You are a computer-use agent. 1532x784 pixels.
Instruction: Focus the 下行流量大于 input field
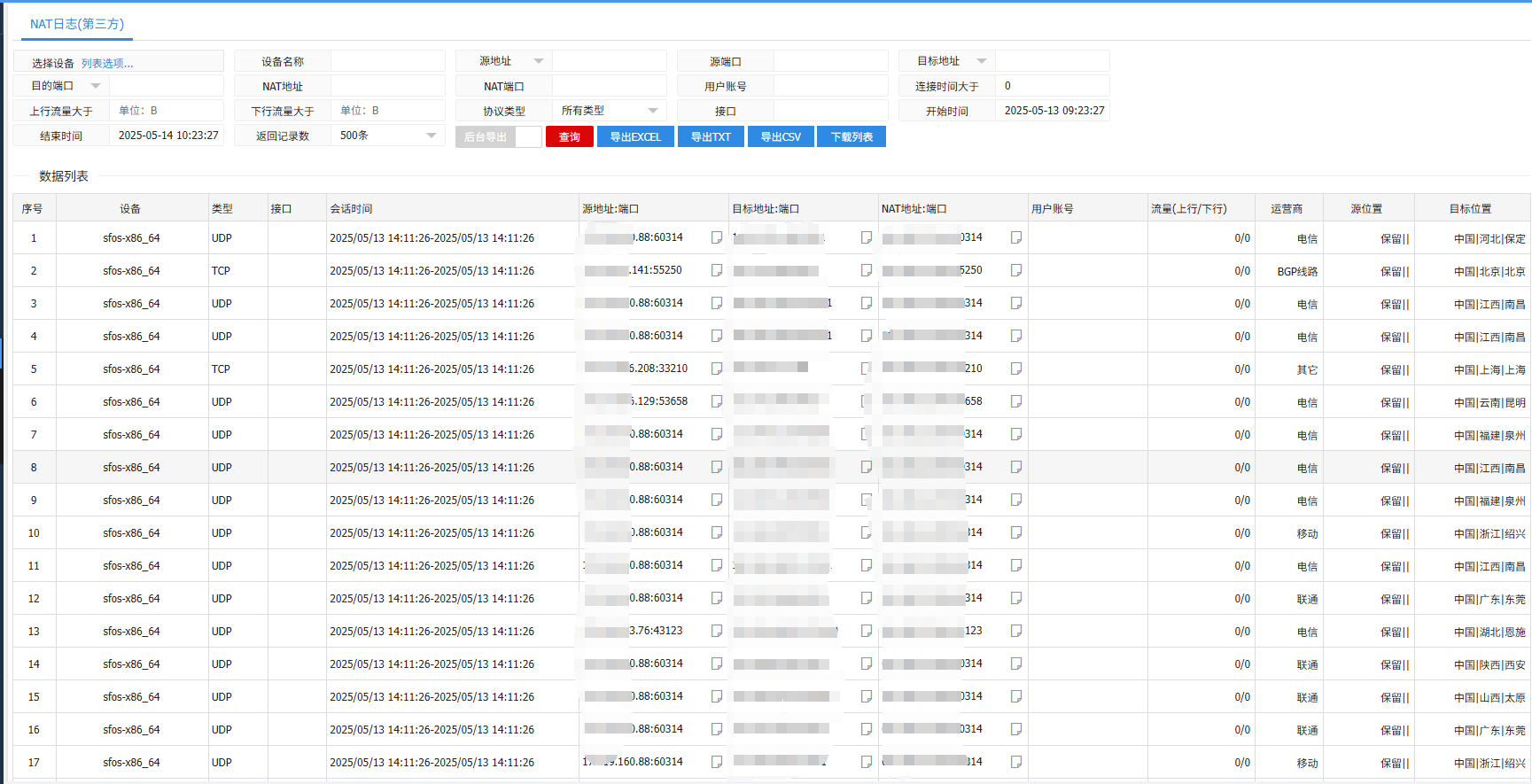[388, 111]
